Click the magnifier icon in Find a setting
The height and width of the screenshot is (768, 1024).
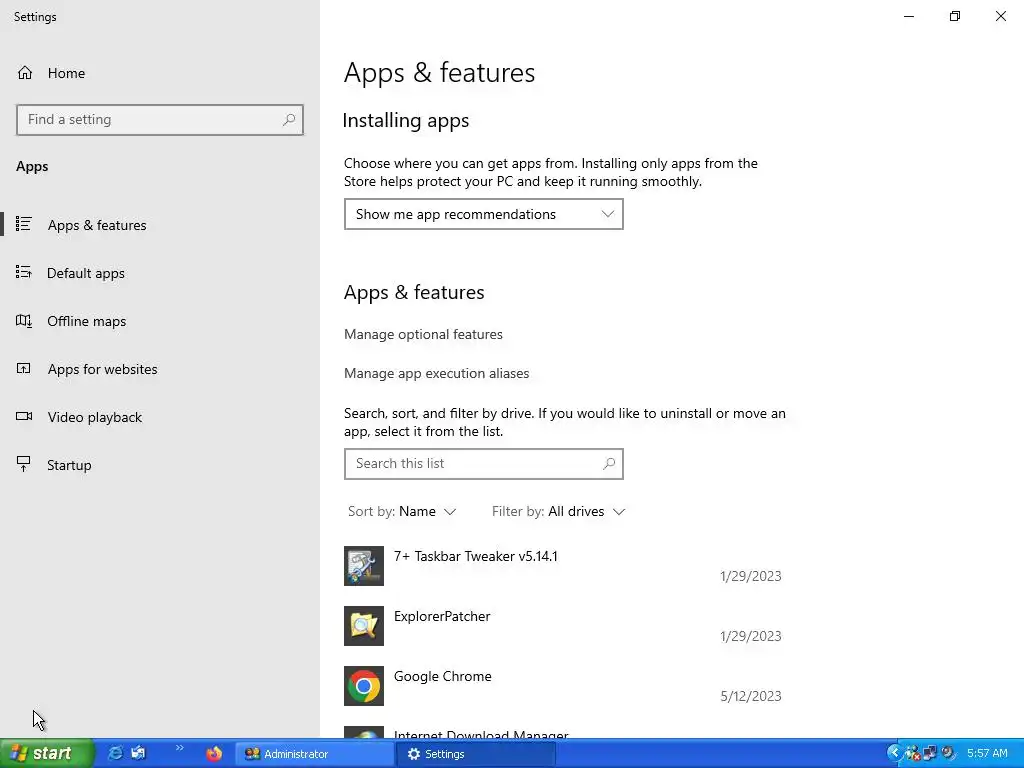pos(289,120)
